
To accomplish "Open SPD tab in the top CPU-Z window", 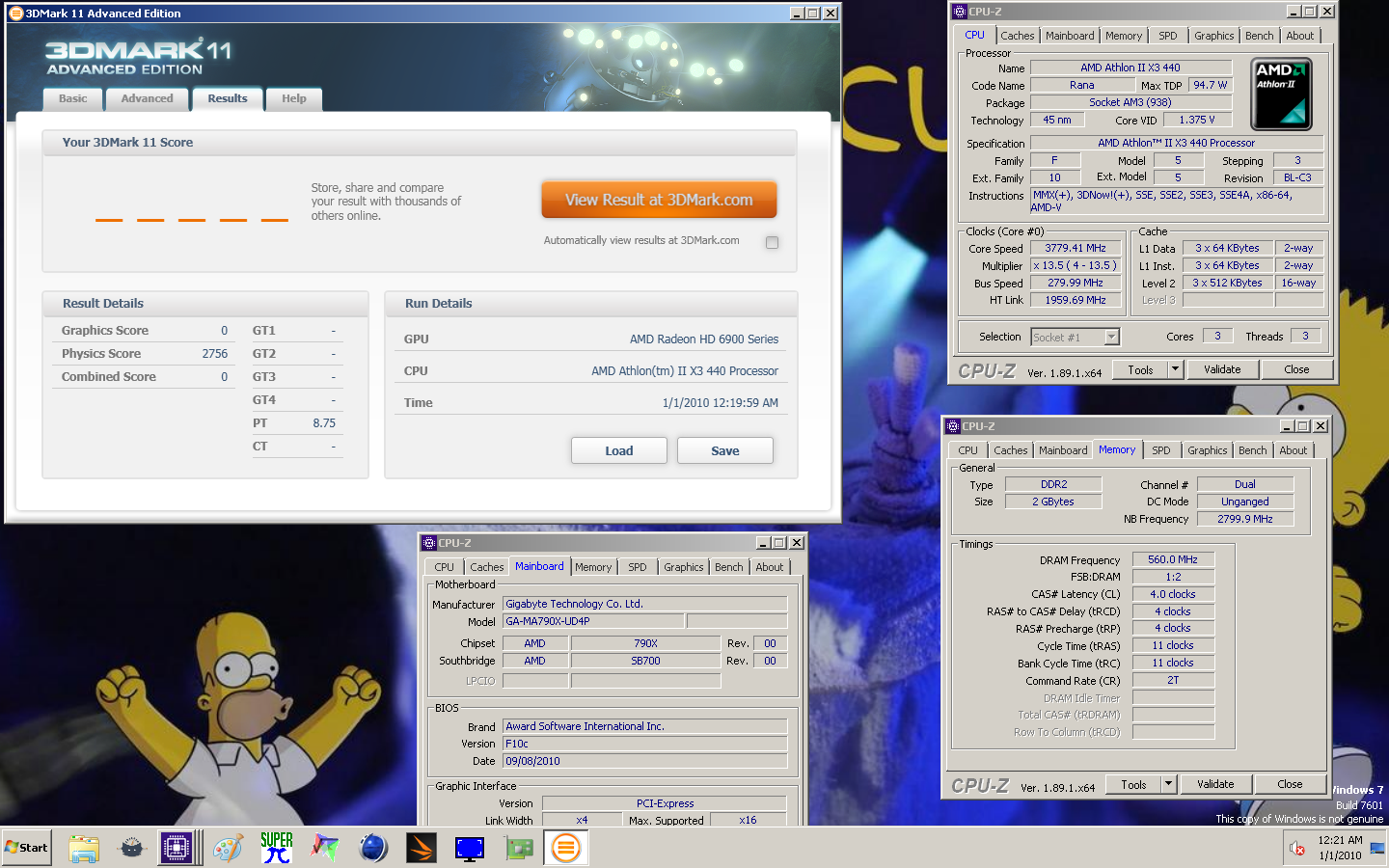I will pyautogui.click(x=1167, y=36).
